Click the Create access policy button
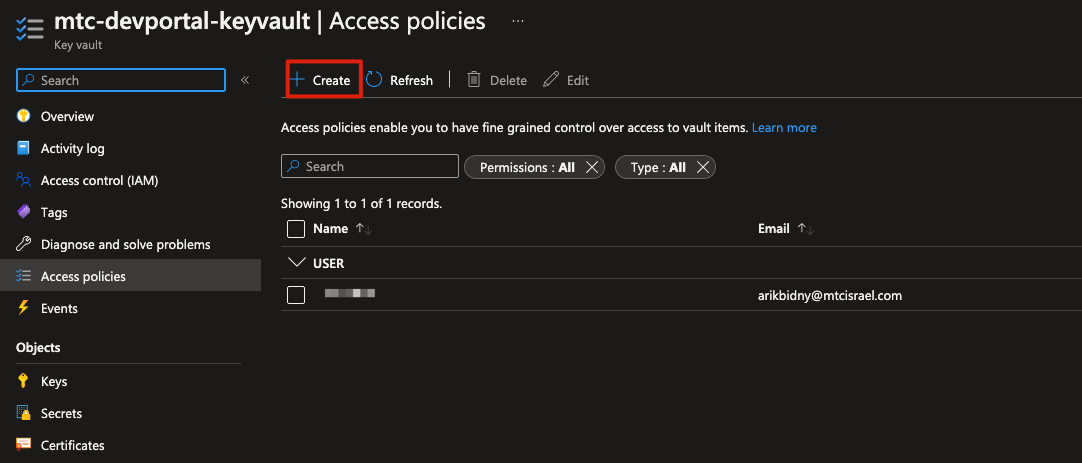 click(x=321, y=80)
